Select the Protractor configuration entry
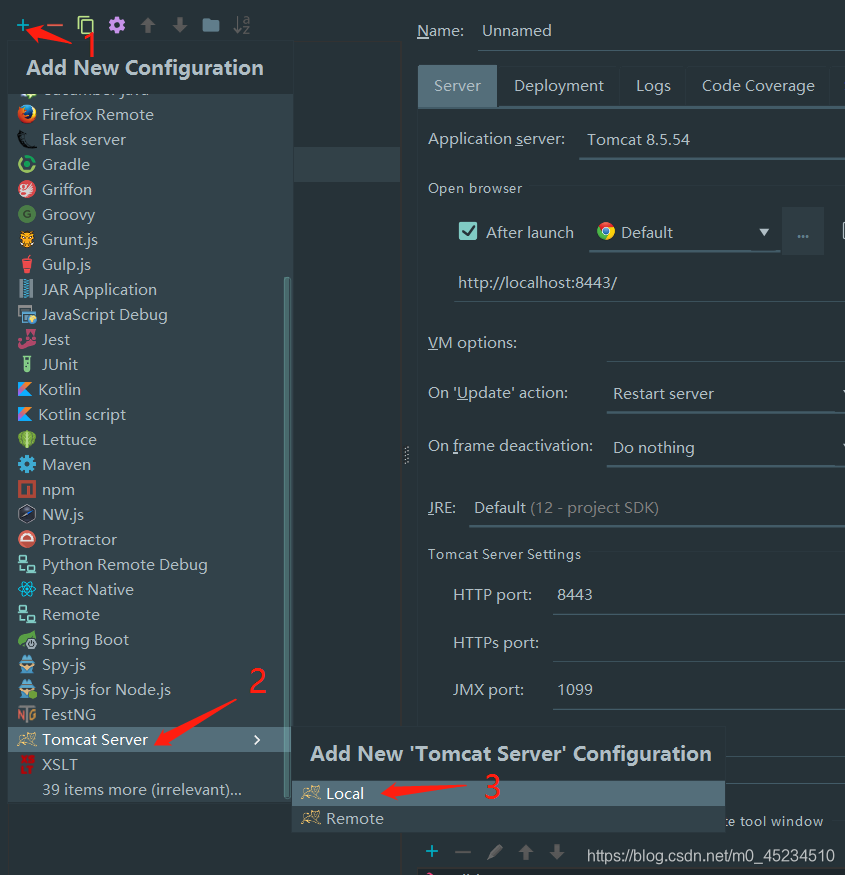845x875 pixels. (x=147, y=540)
